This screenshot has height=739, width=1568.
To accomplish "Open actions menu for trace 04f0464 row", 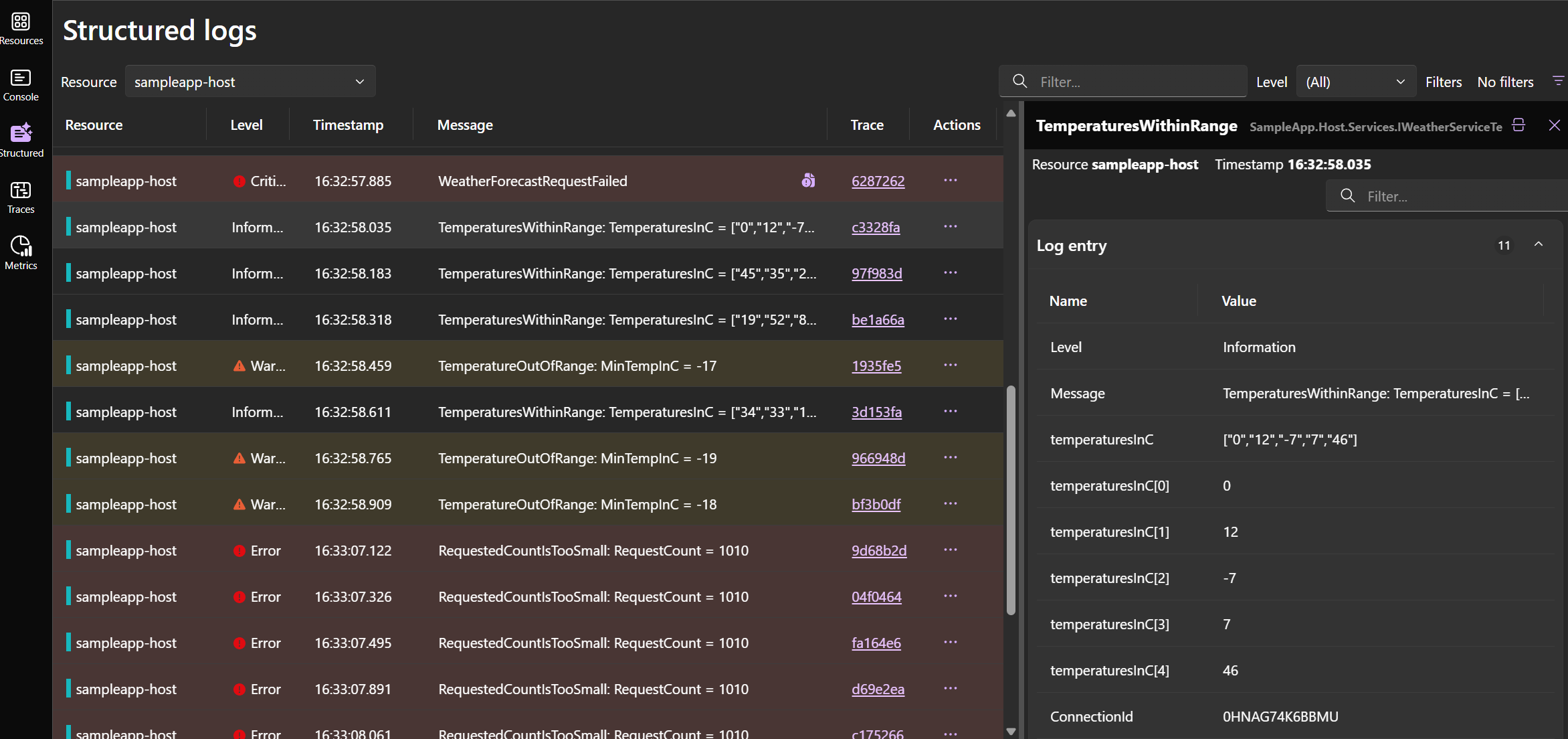I will [x=950, y=596].
